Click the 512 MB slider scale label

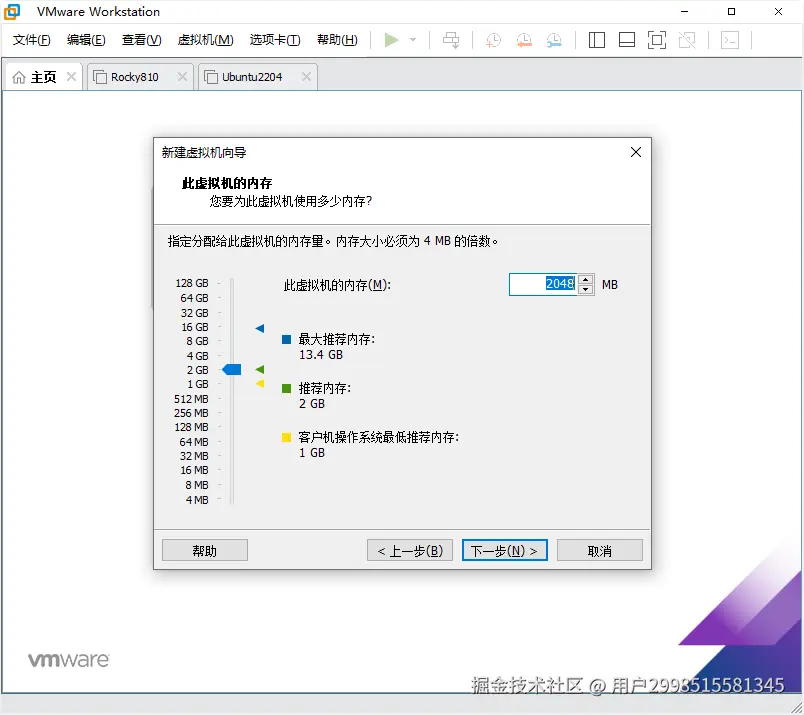(x=191, y=399)
